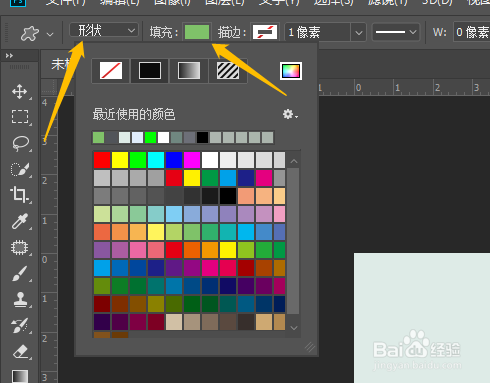The image size is (490, 383).
Task: Open the 文字(Y) menu
Action: 279,2
